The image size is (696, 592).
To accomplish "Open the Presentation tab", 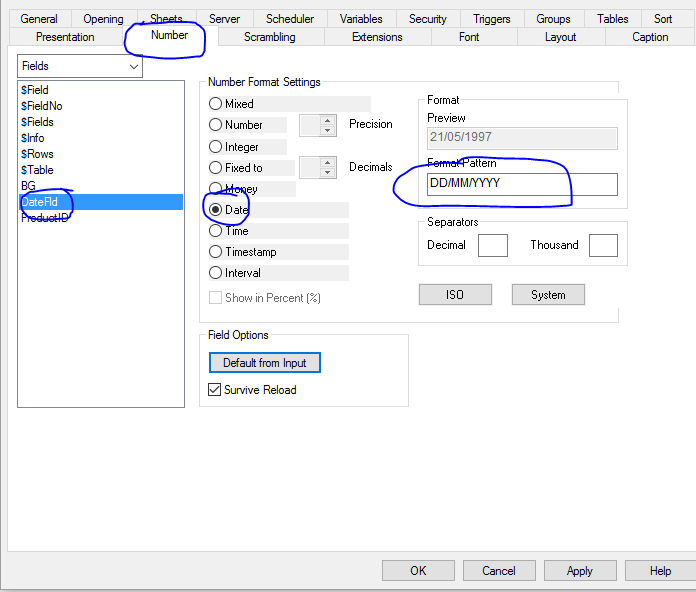I will (x=65, y=37).
